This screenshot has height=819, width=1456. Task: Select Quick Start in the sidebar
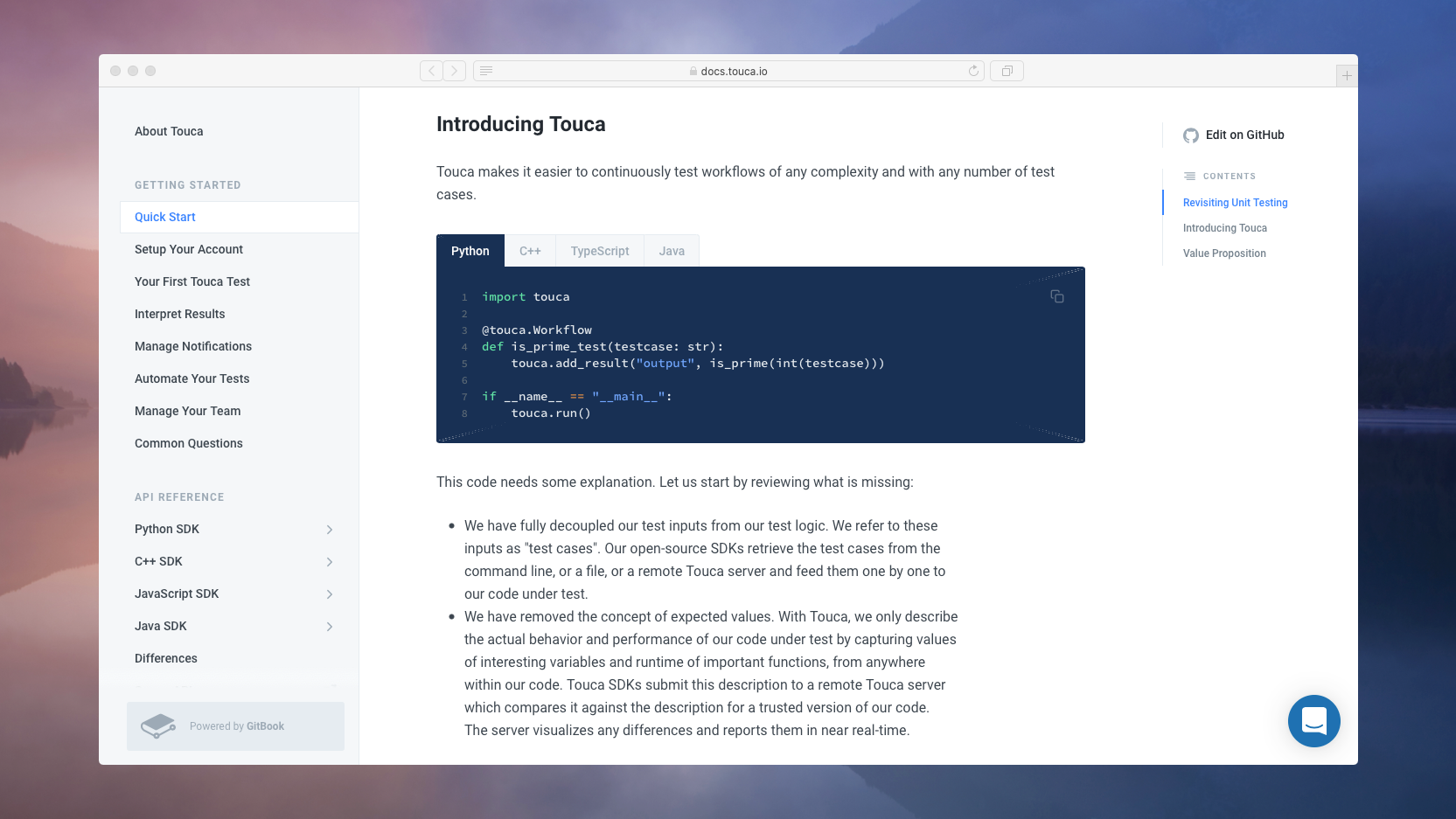[x=239, y=217]
